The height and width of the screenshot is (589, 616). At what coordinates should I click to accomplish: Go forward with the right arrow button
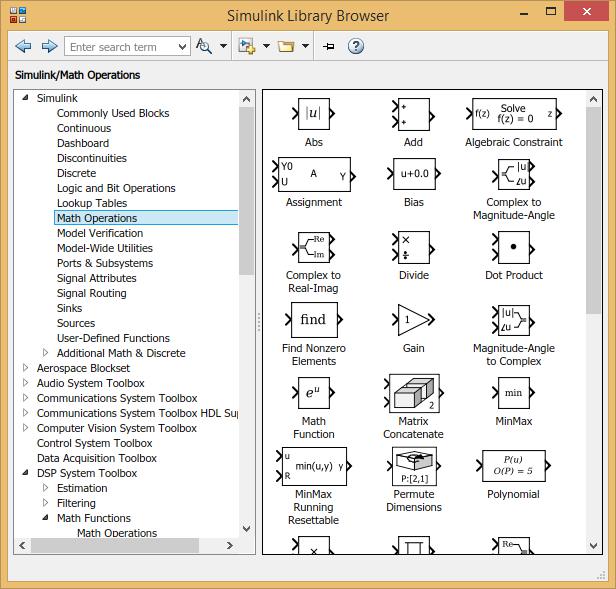(x=50, y=46)
